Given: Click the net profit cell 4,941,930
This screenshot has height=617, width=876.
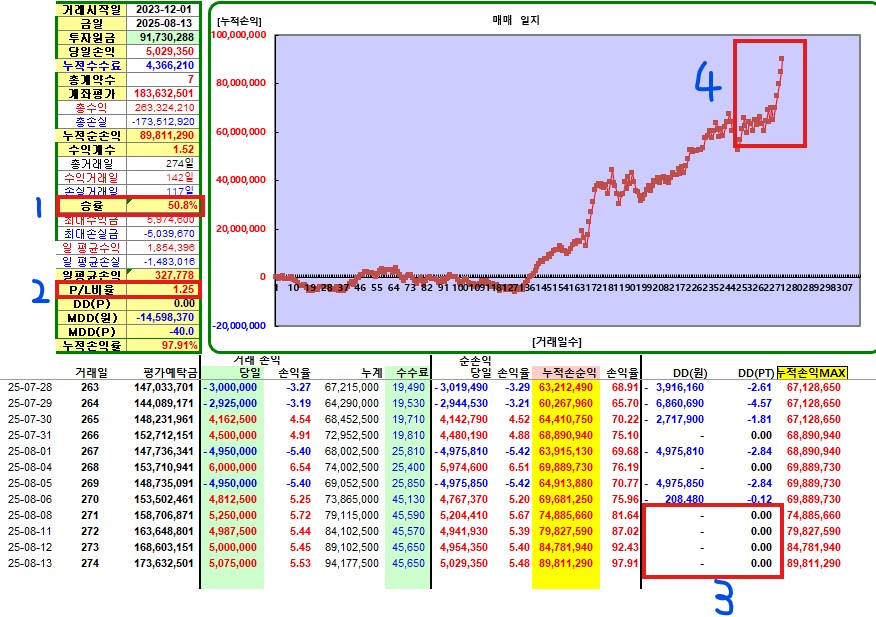Looking at the screenshot, I should [x=464, y=531].
